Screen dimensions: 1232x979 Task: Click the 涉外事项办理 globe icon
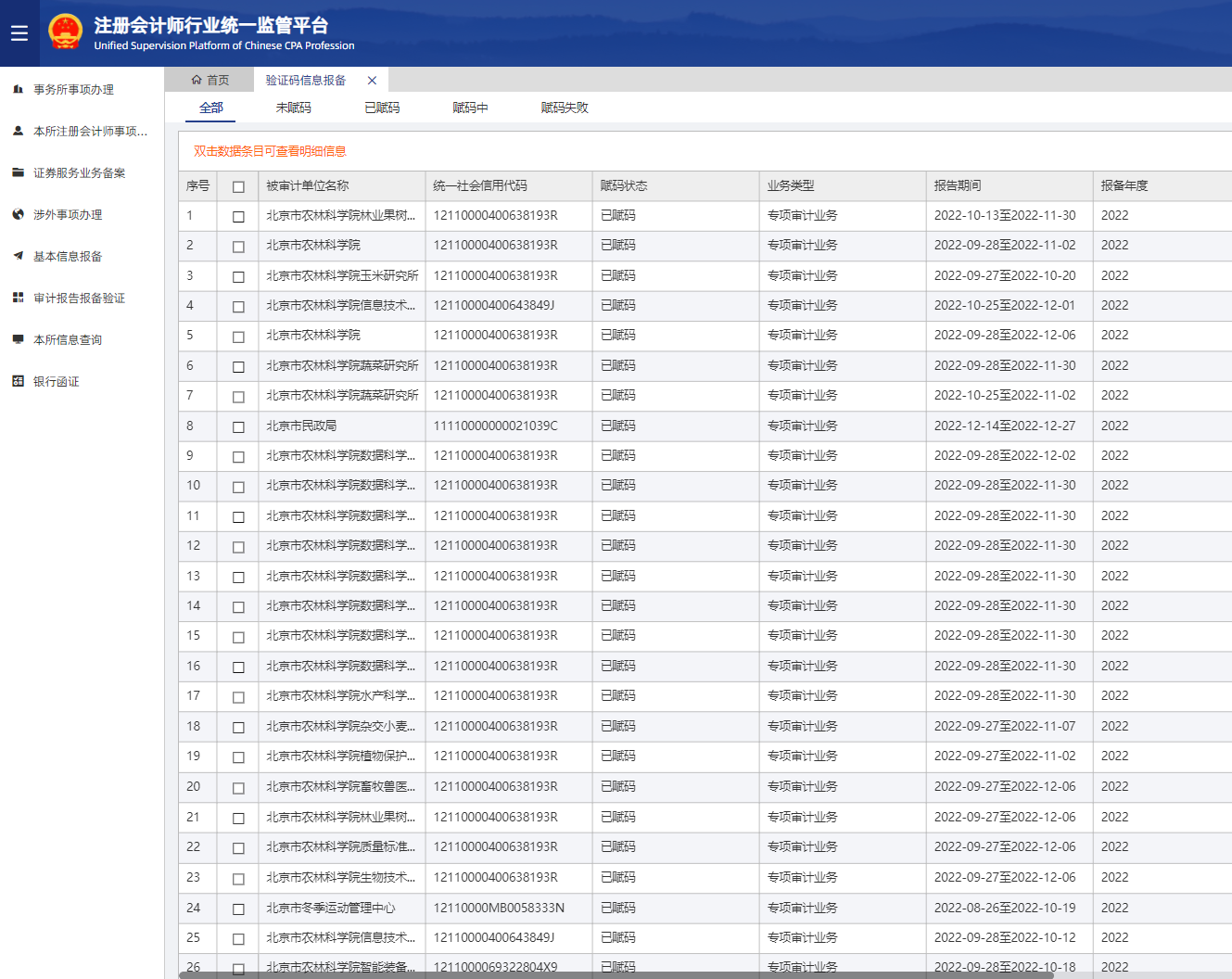pos(18,214)
